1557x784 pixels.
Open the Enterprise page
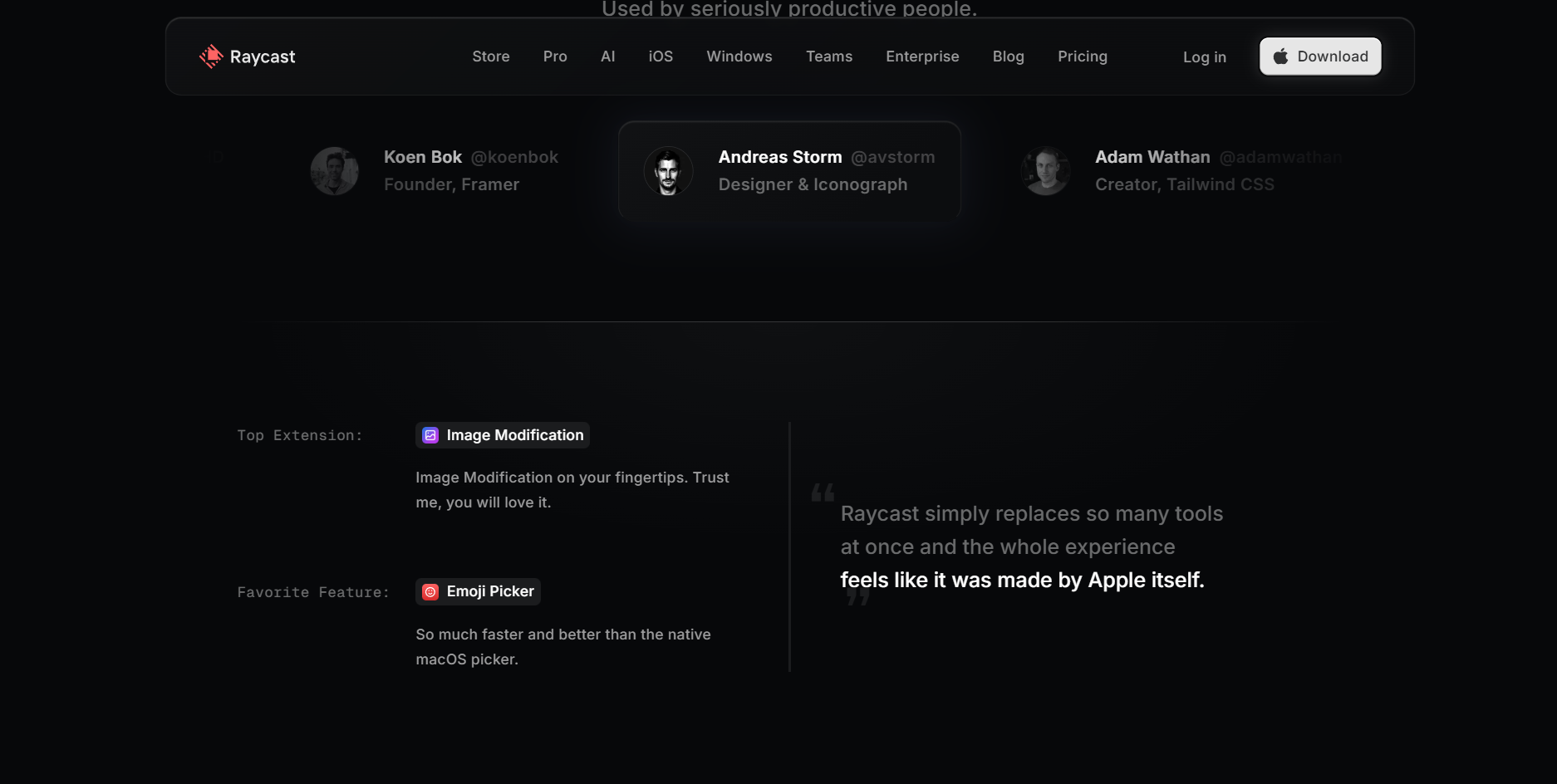point(922,56)
